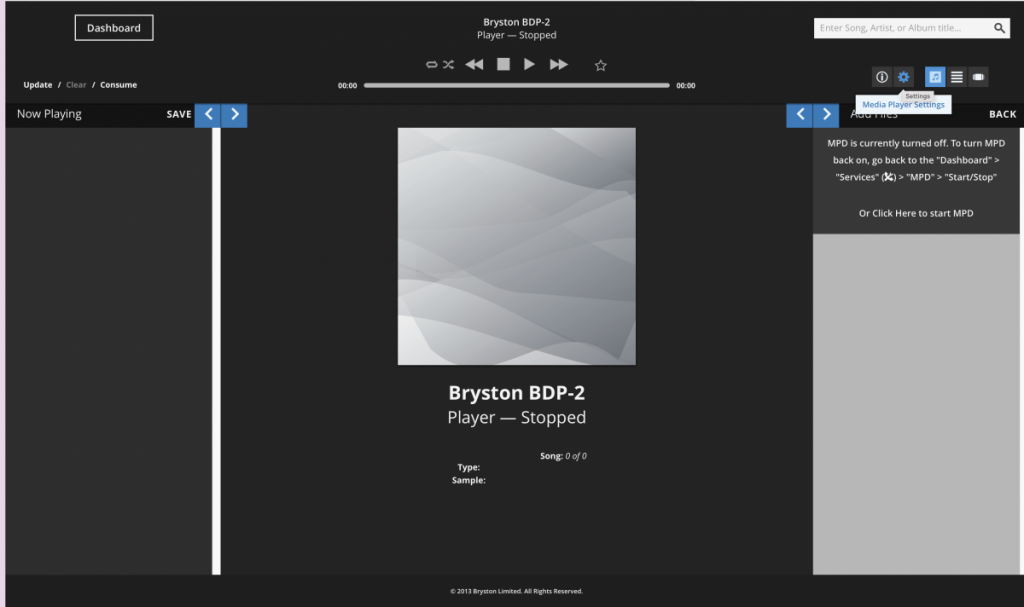1024x607 pixels.
Task: Toggle the Consume mode option
Action: coord(118,85)
